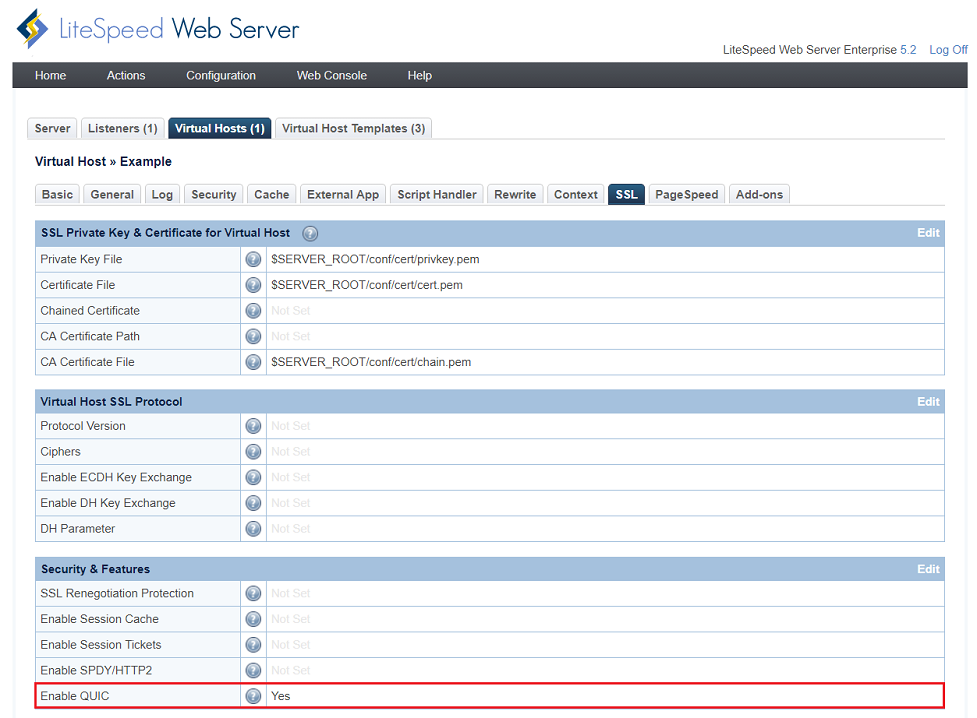977x718 pixels.
Task: Open the Security tab
Action: tap(214, 194)
